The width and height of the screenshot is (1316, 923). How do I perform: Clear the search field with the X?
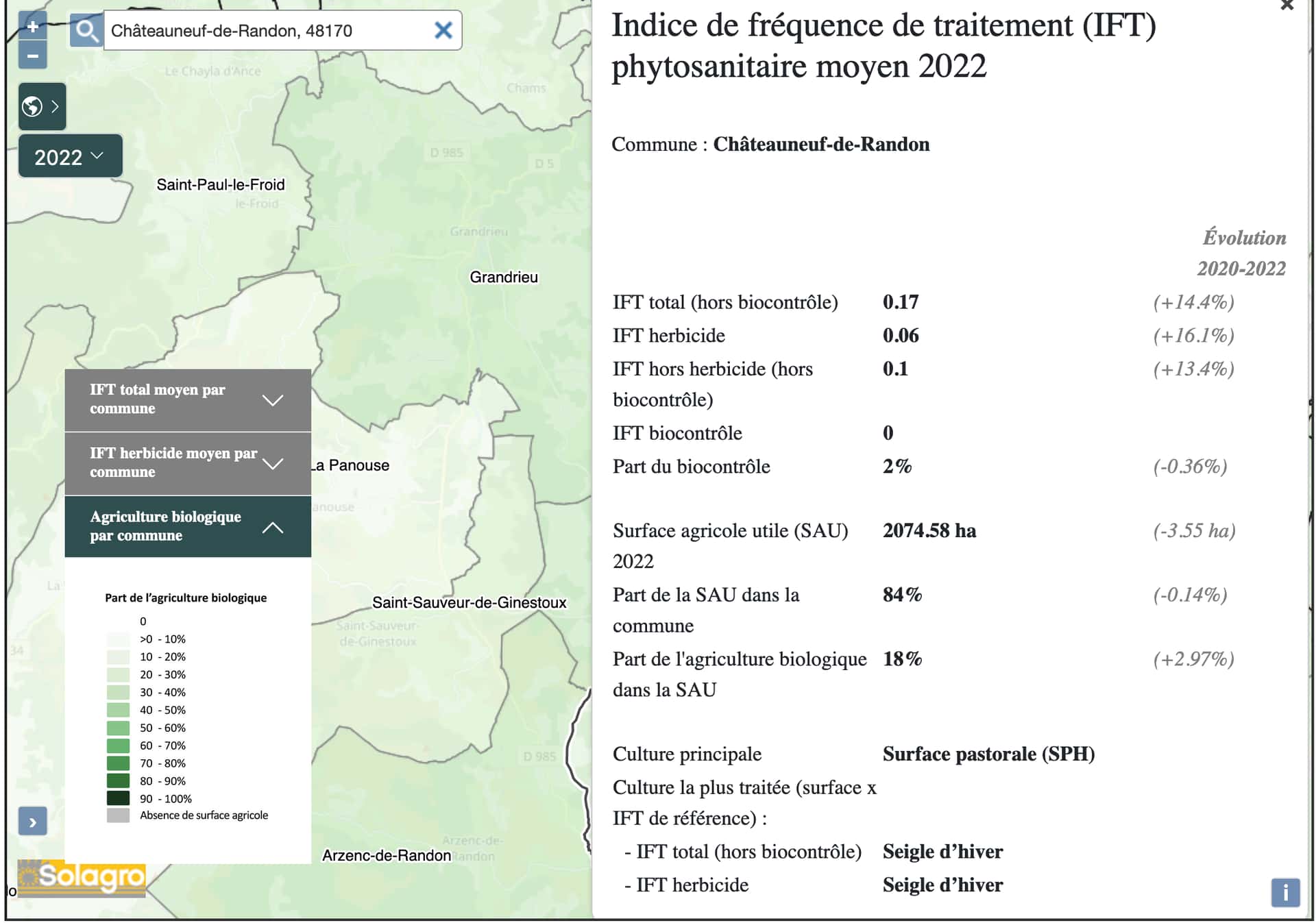(443, 30)
